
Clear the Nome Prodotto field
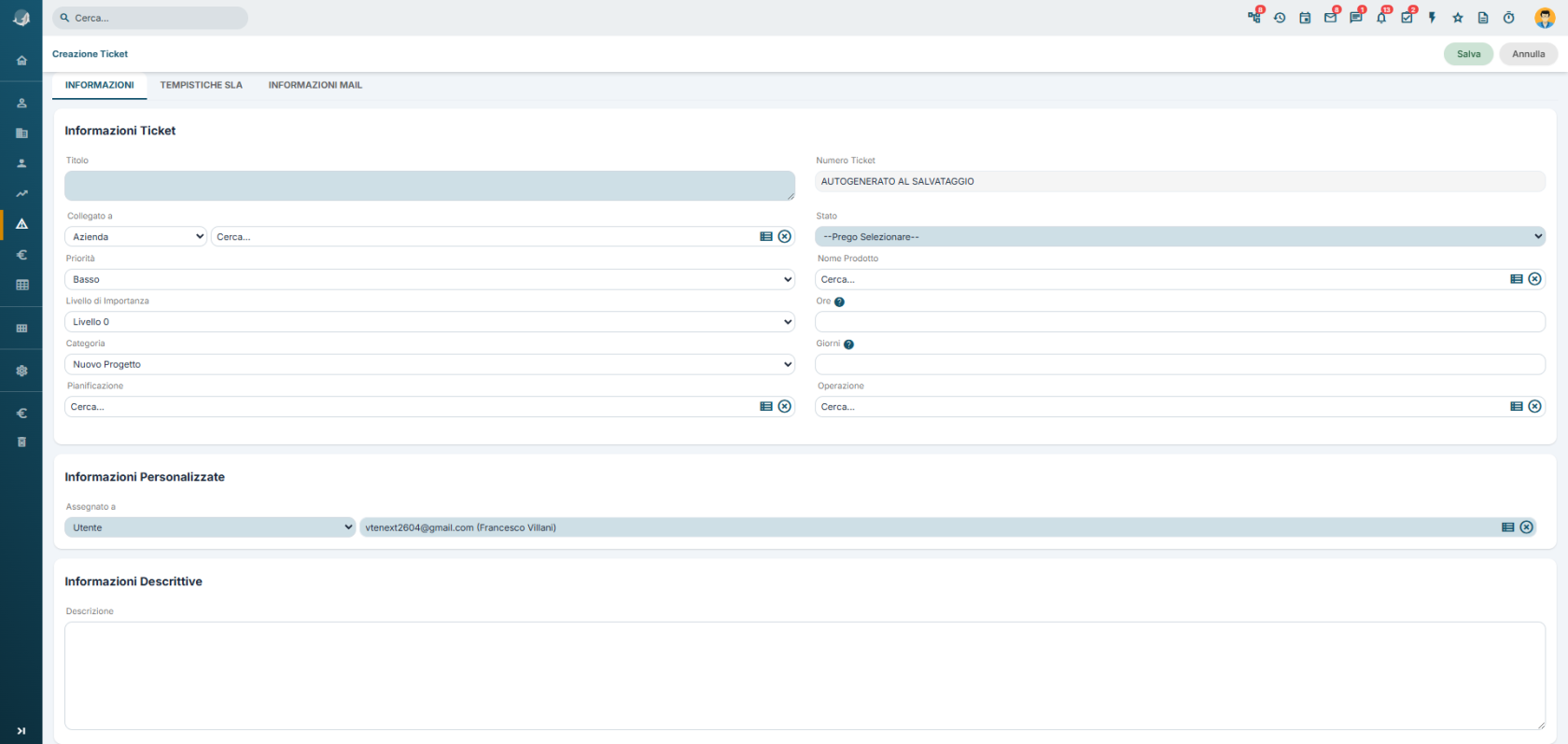point(1534,279)
